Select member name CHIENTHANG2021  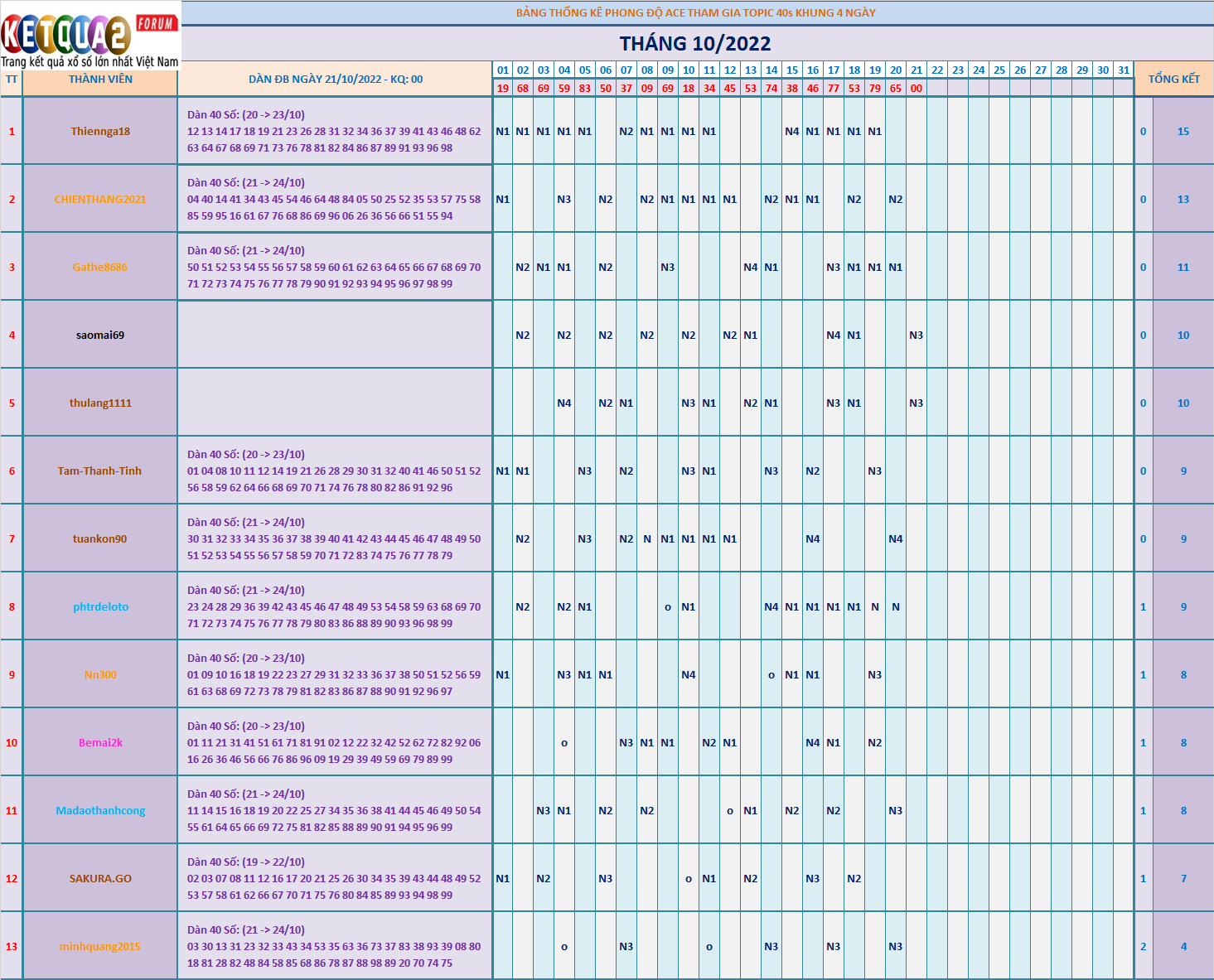(x=100, y=199)
